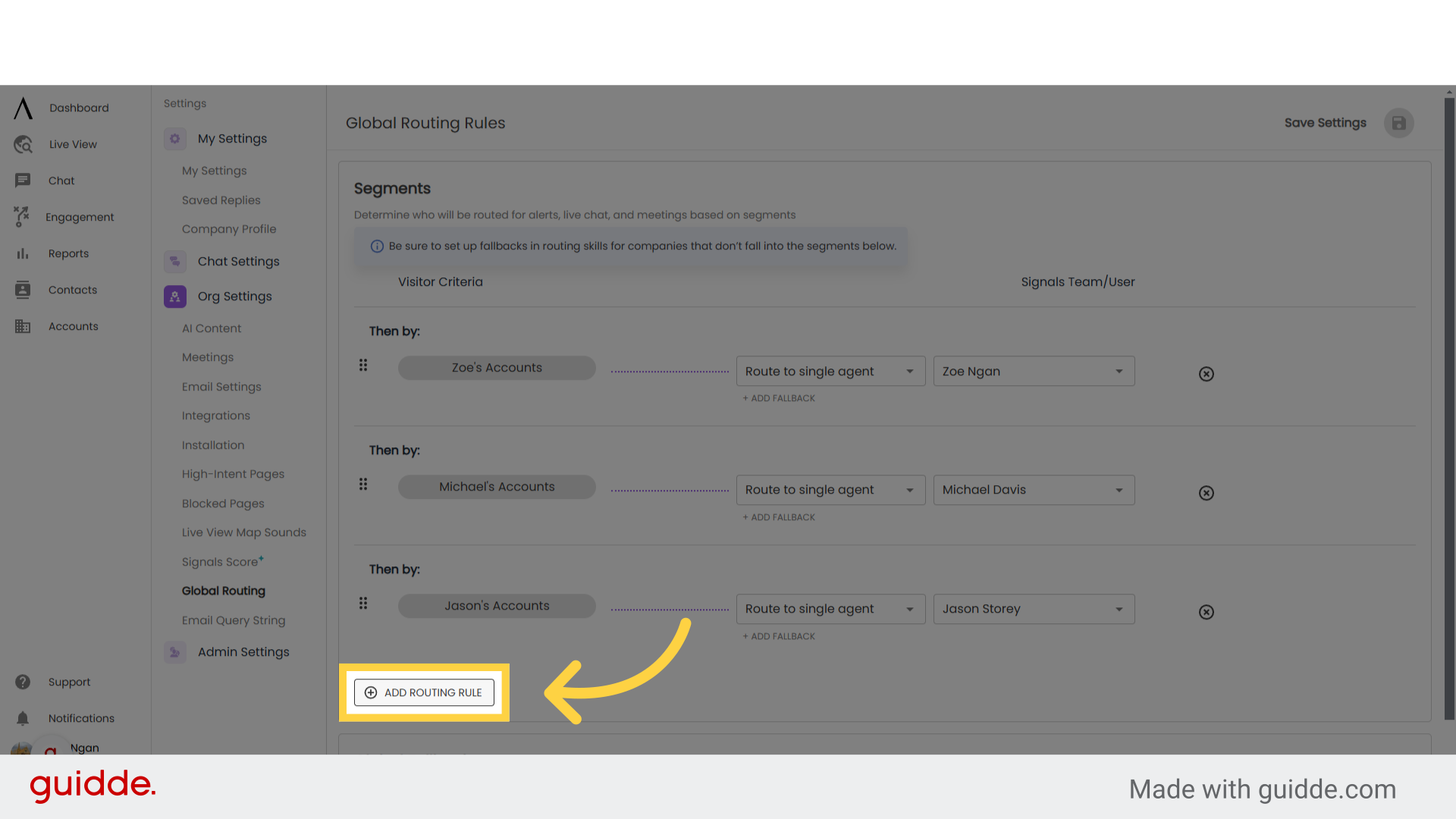Click the Chat bubble icon
The width and height of the screenshot is (1456, 819).
(23, 180)
